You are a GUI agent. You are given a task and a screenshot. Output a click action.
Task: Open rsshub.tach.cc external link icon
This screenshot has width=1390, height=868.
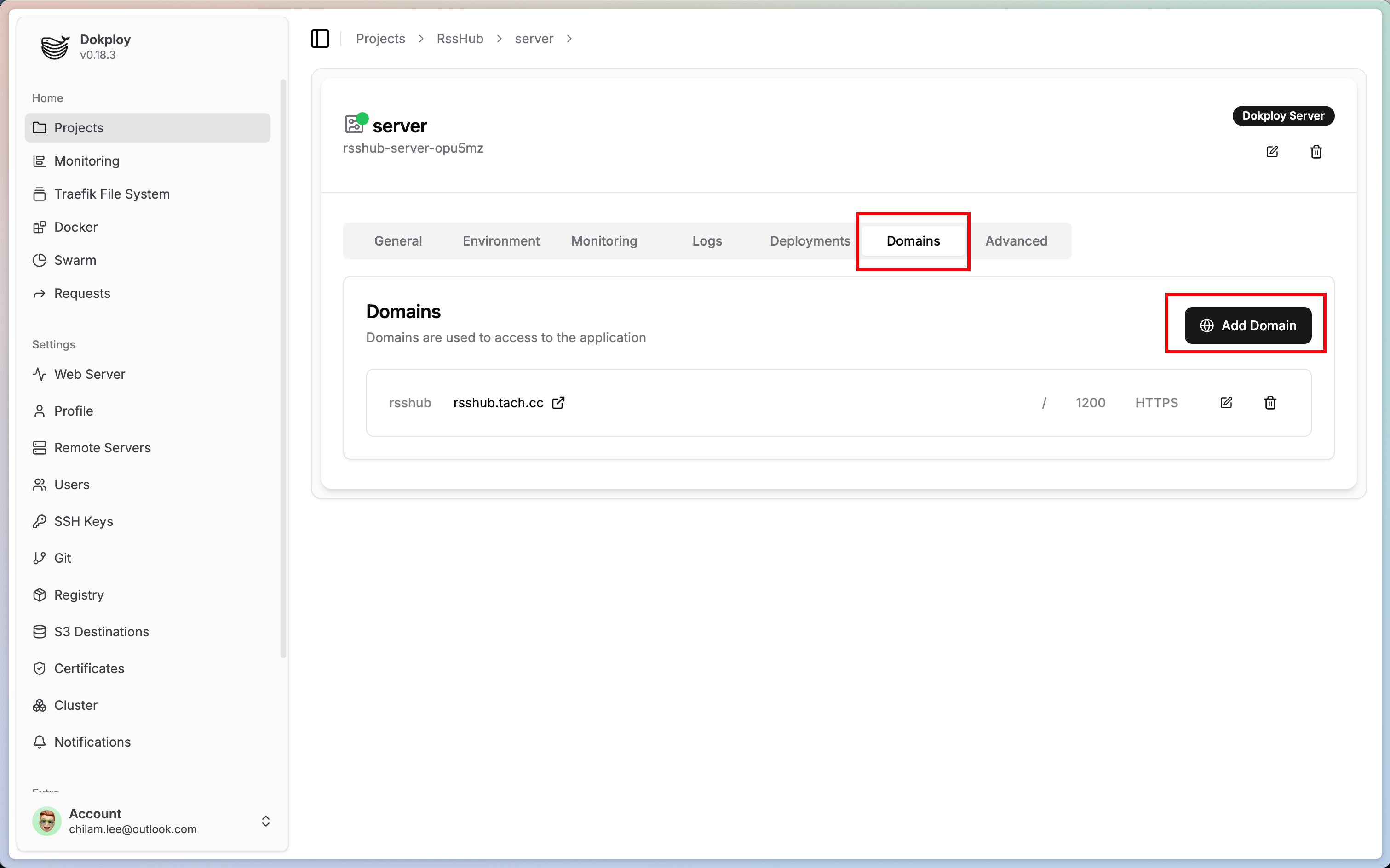[x=558, y=402]
